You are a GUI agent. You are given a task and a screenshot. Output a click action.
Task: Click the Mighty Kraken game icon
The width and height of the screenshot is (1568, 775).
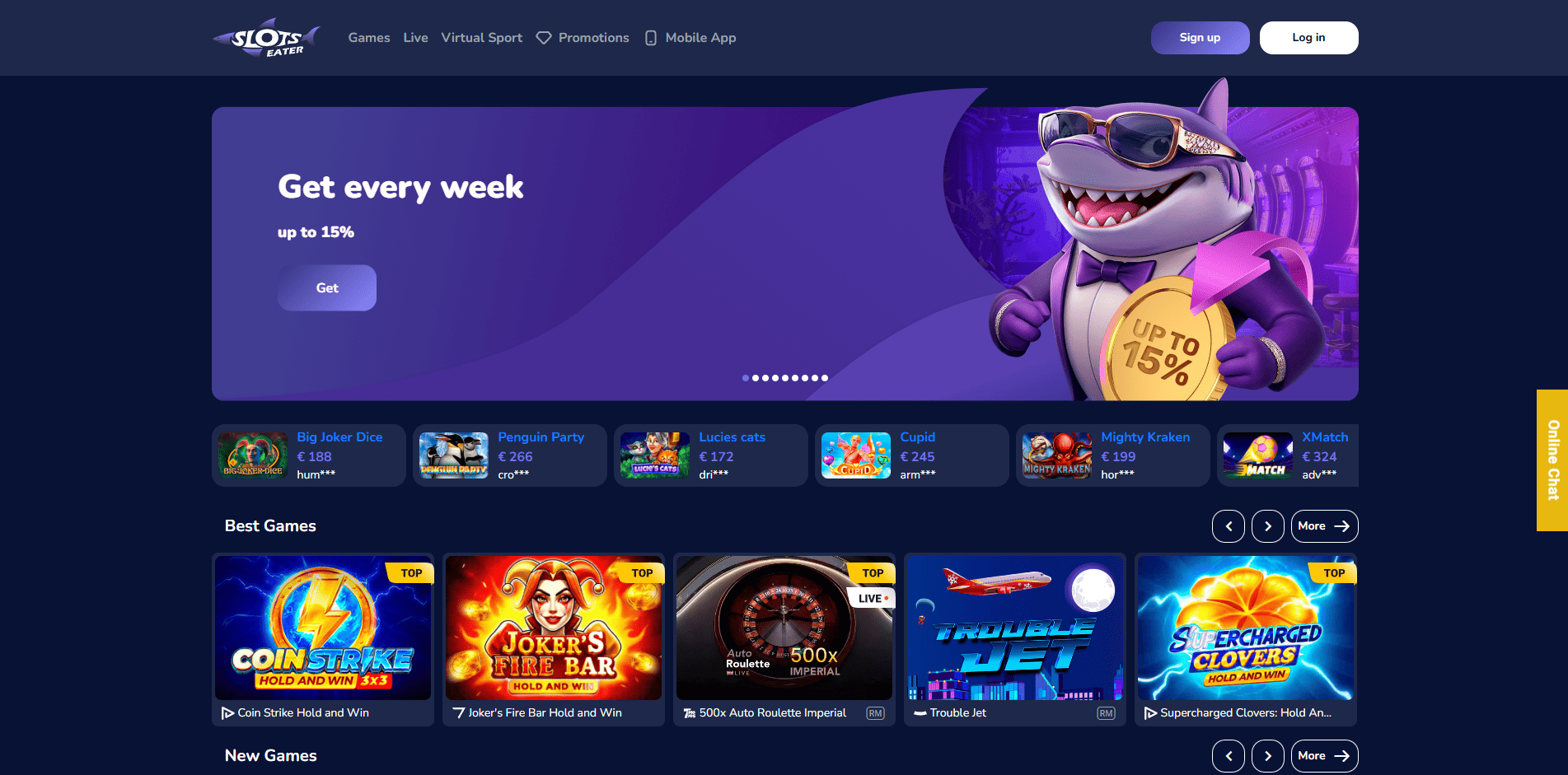click(1057, 455)
